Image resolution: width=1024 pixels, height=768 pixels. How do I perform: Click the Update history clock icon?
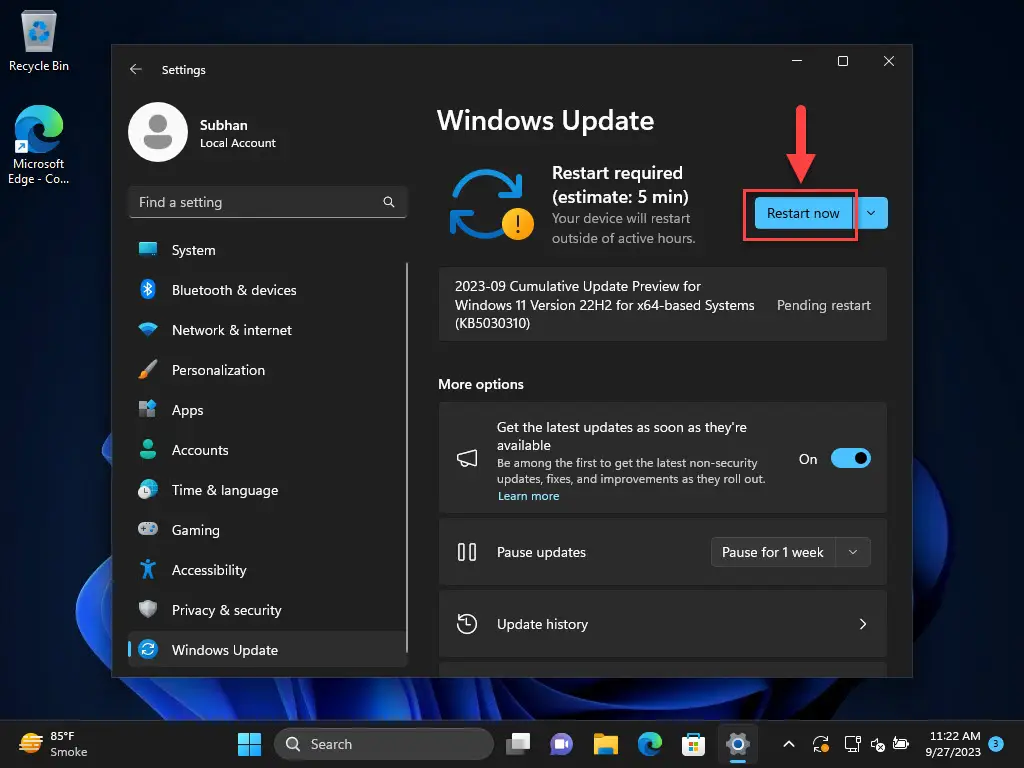[x=467, y=624]
